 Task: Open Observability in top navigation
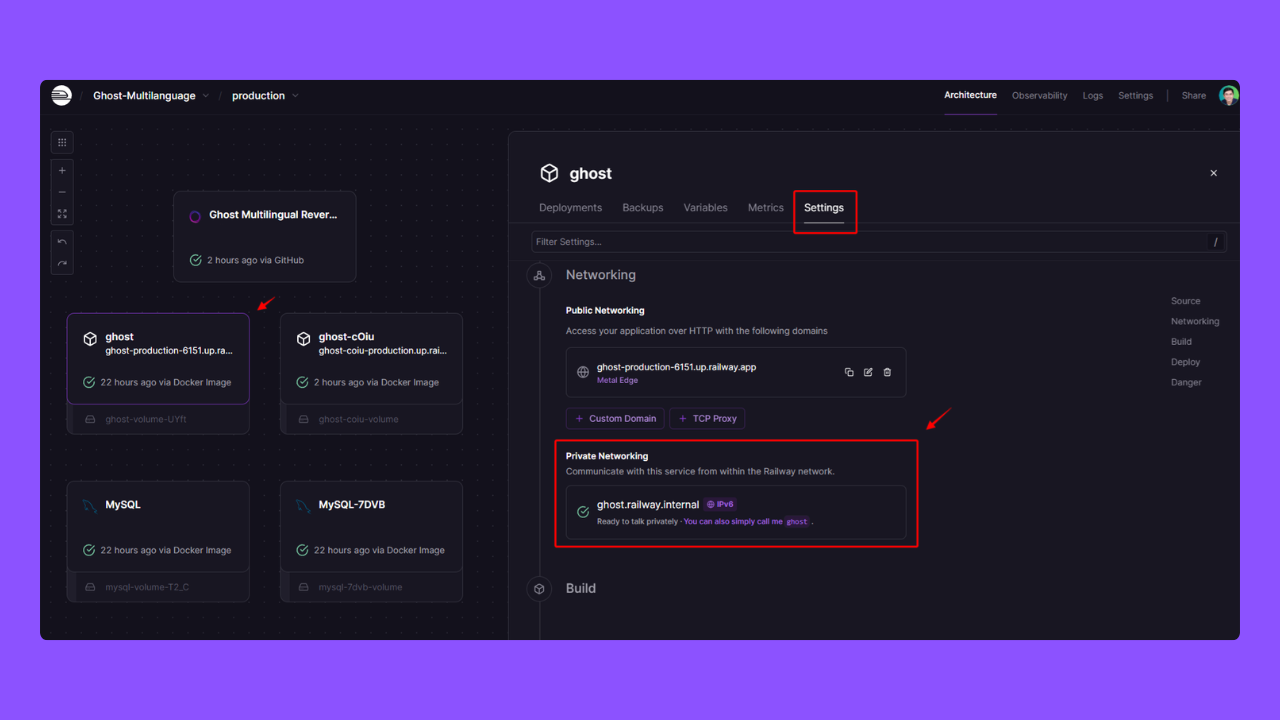[x=1039, y=96]
